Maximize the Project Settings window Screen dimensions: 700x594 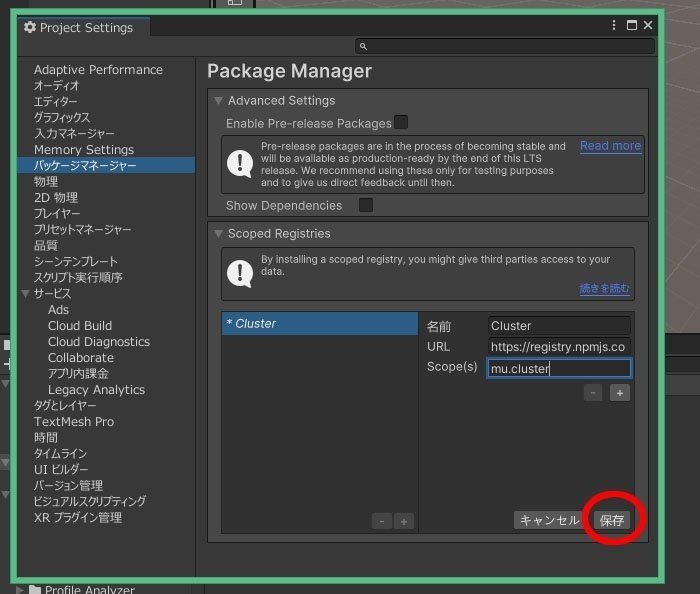click(632, 25)
